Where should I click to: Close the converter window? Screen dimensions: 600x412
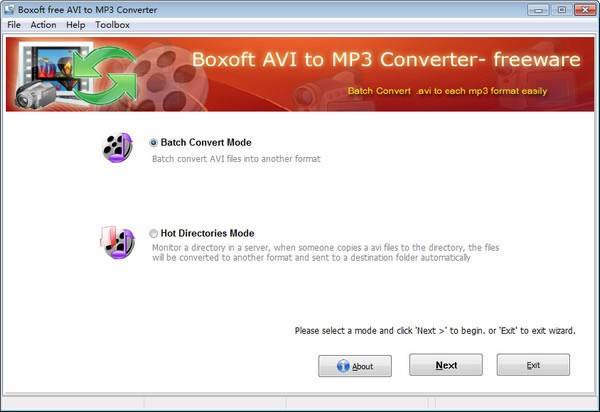coord(585,10)
